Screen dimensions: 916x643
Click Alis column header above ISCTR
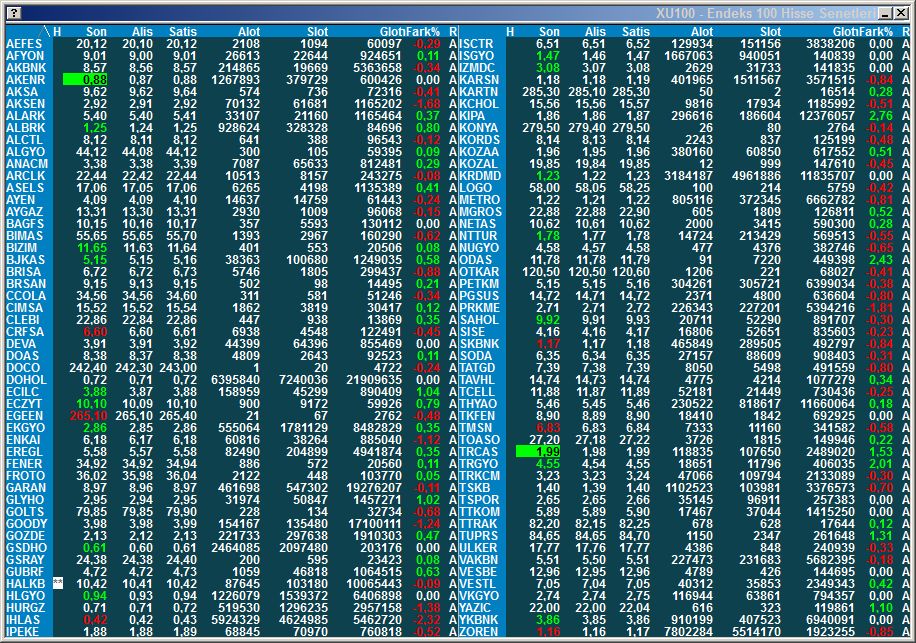[x=595, y=32]
